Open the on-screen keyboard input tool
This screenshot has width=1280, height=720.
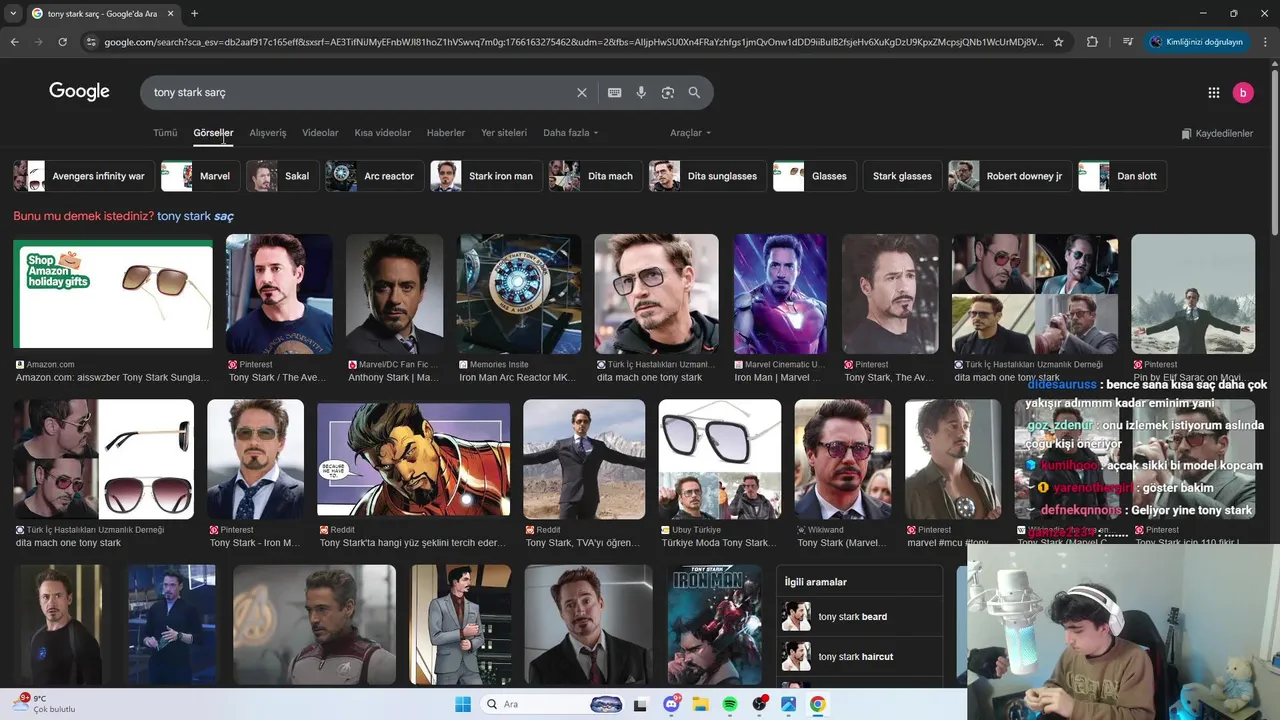615,92
